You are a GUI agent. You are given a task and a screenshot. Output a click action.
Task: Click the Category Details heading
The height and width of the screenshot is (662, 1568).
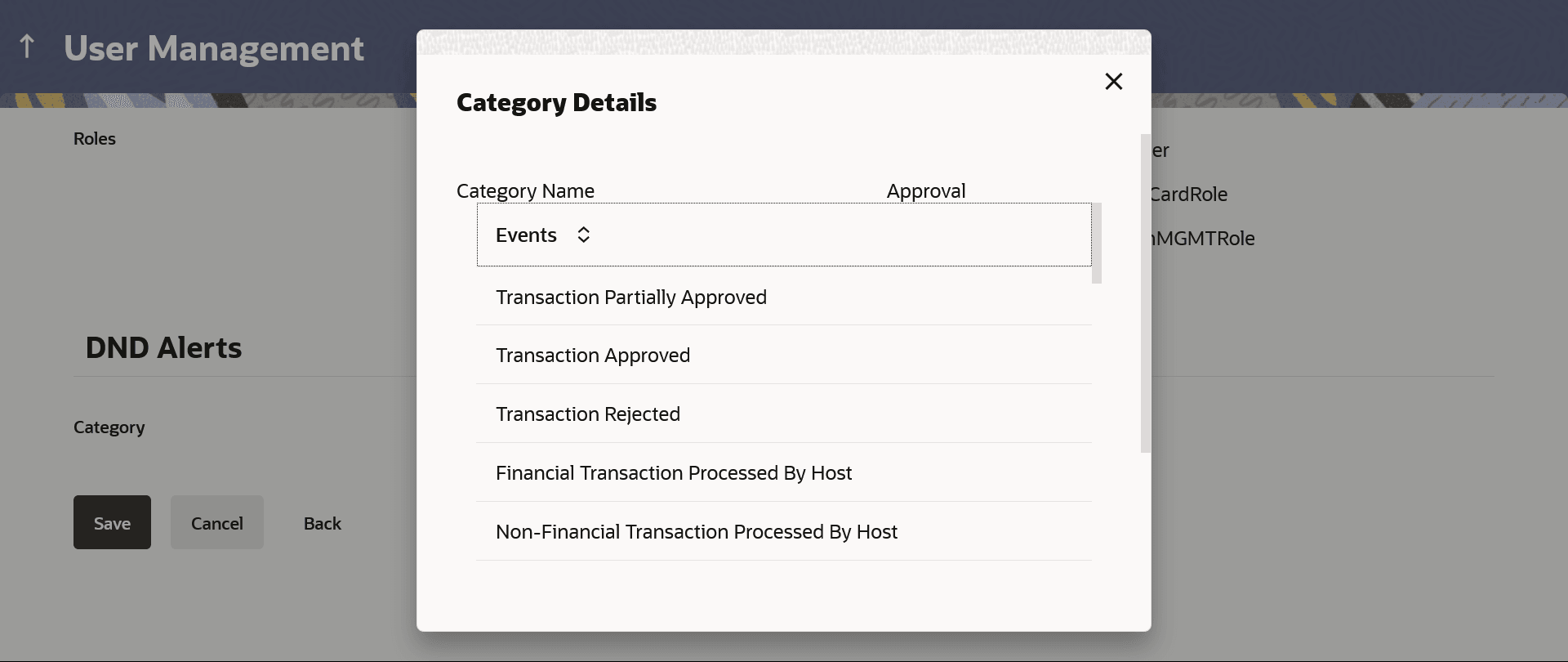(556, 103)
